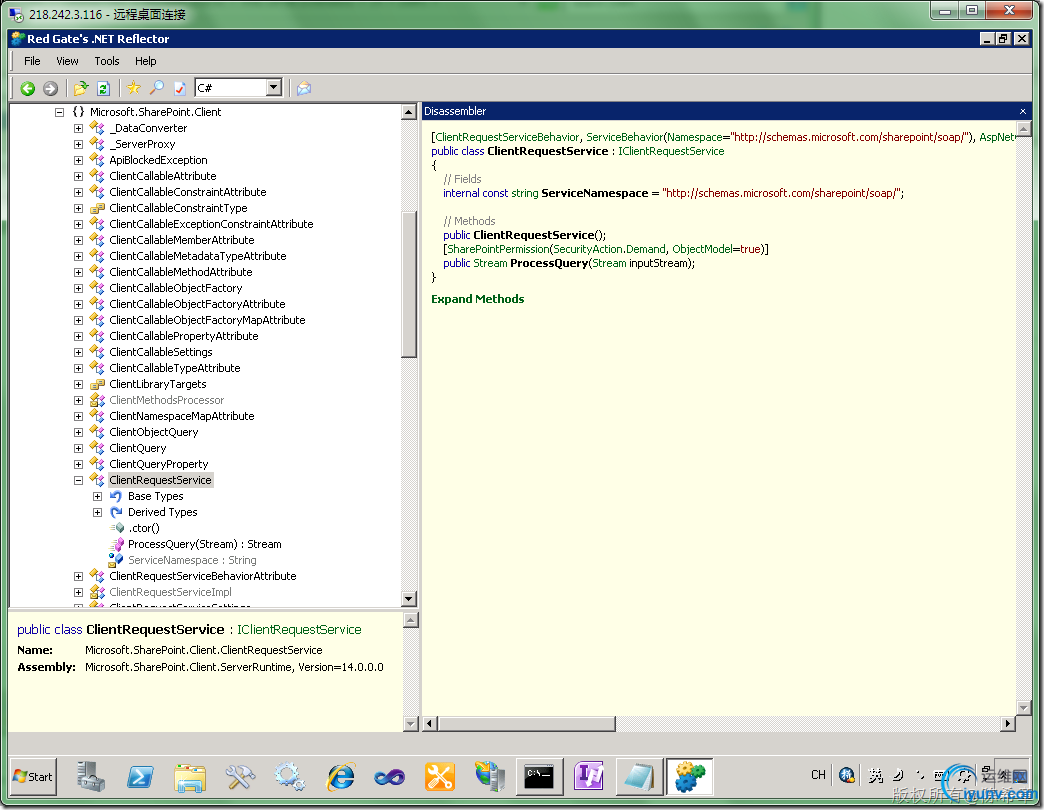
Task: Expand the ClientObjectQuery tree node
Action: point(78,432)
